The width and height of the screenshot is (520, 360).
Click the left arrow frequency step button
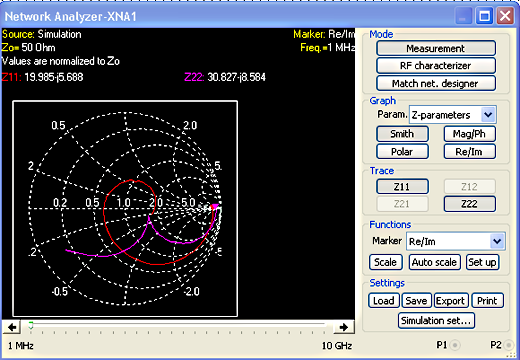[12, 327]
